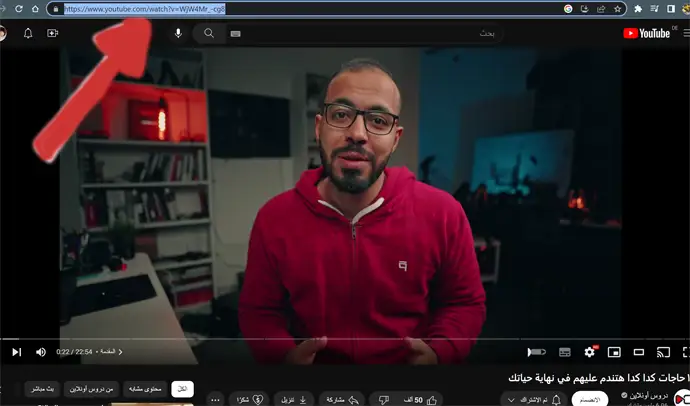Click the Google icon in the address bar
Screen dimensions: 690x406
point(568,9)
